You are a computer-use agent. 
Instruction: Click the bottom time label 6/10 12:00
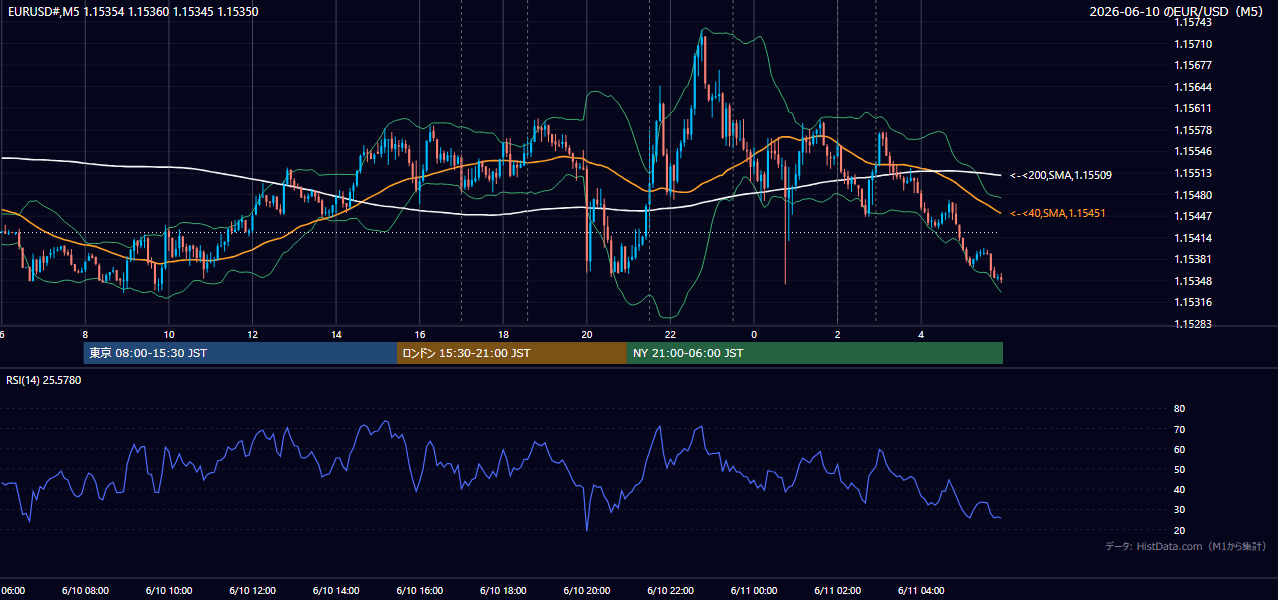pyautogui.click(x=252, y=591)
